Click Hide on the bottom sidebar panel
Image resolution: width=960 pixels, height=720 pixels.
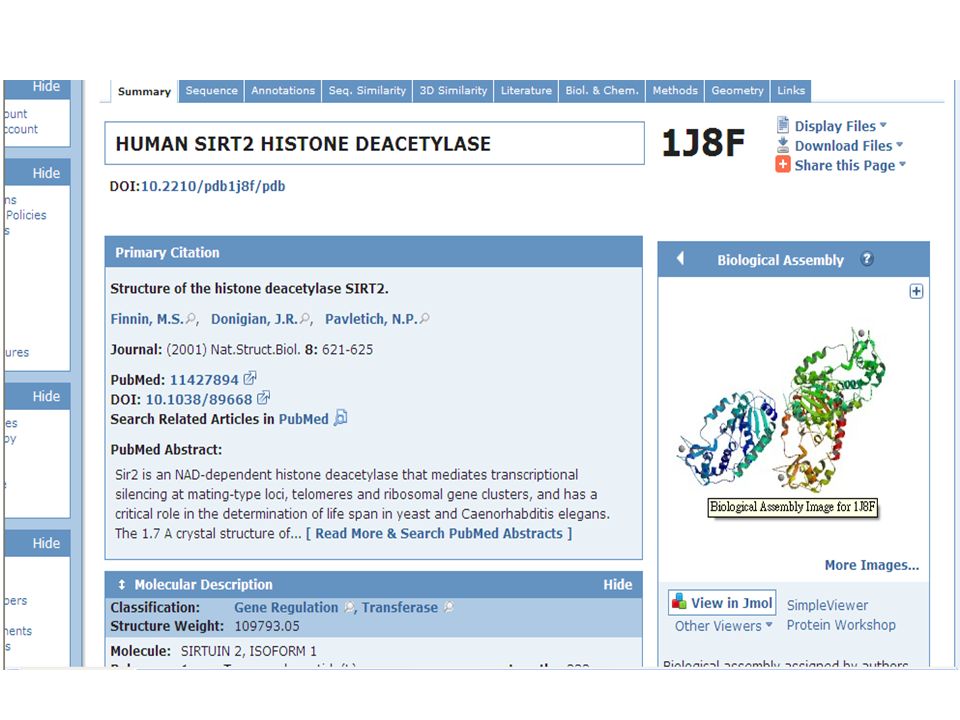click(x=47, y=543)
